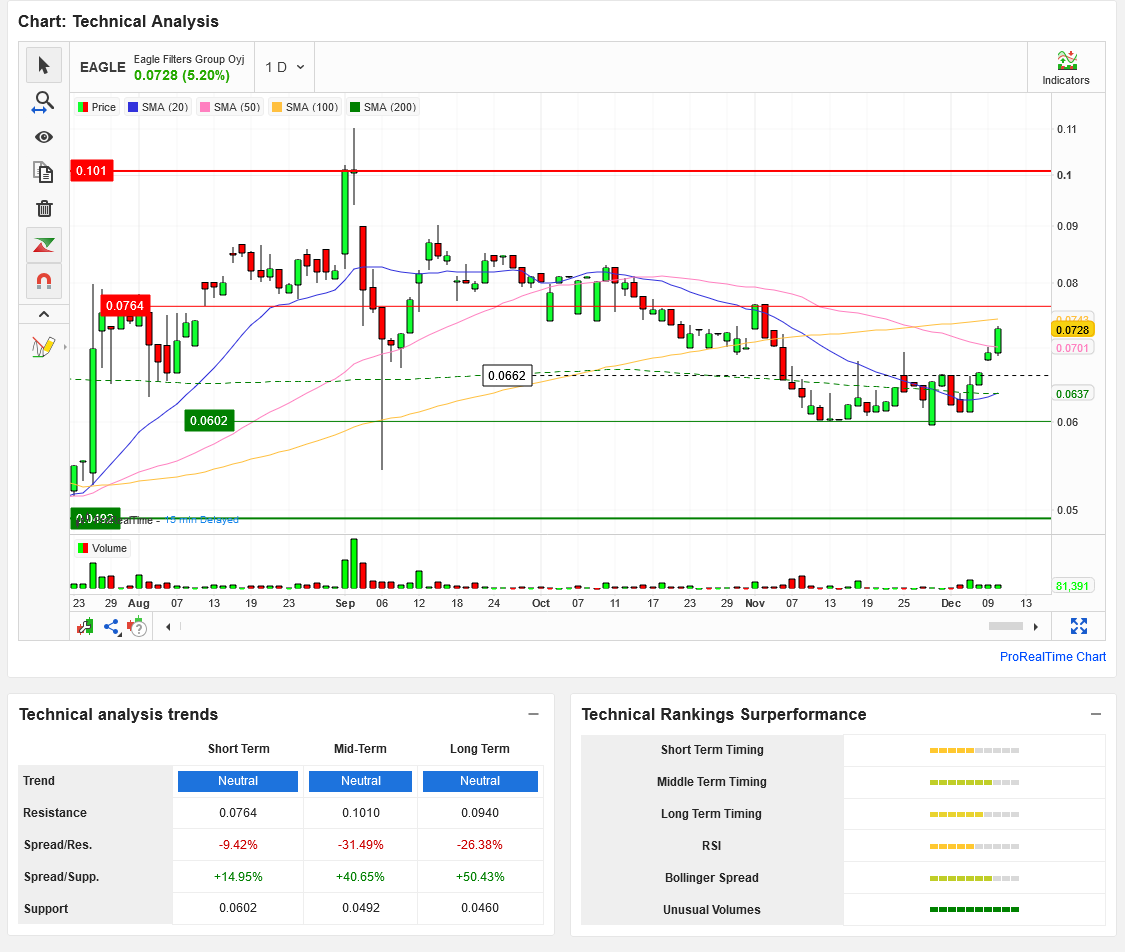Viewport: 1125px width, 952px height.
Task: Open chart settings wrench icon
Action: [87, 627]
